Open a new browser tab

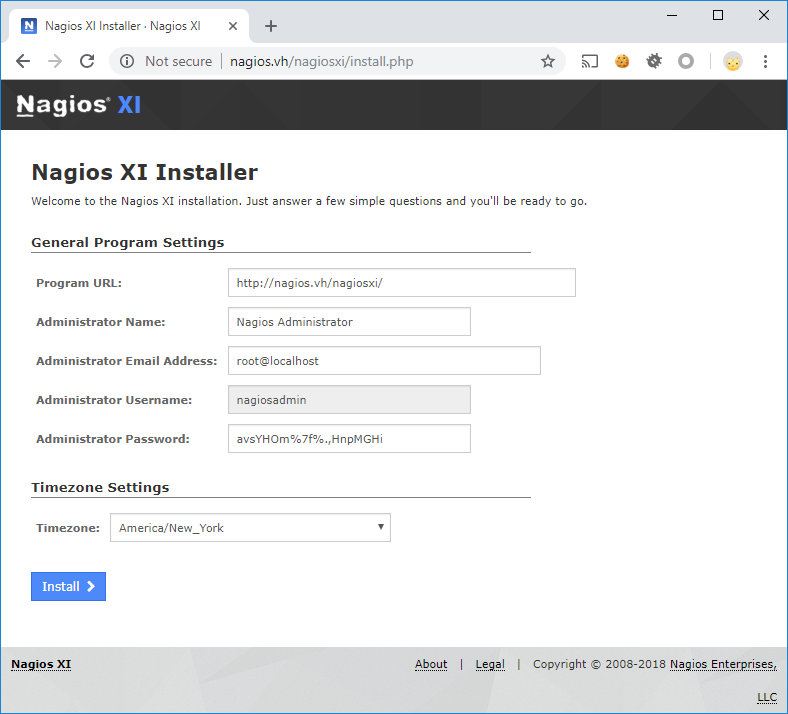tap(271, 26)
